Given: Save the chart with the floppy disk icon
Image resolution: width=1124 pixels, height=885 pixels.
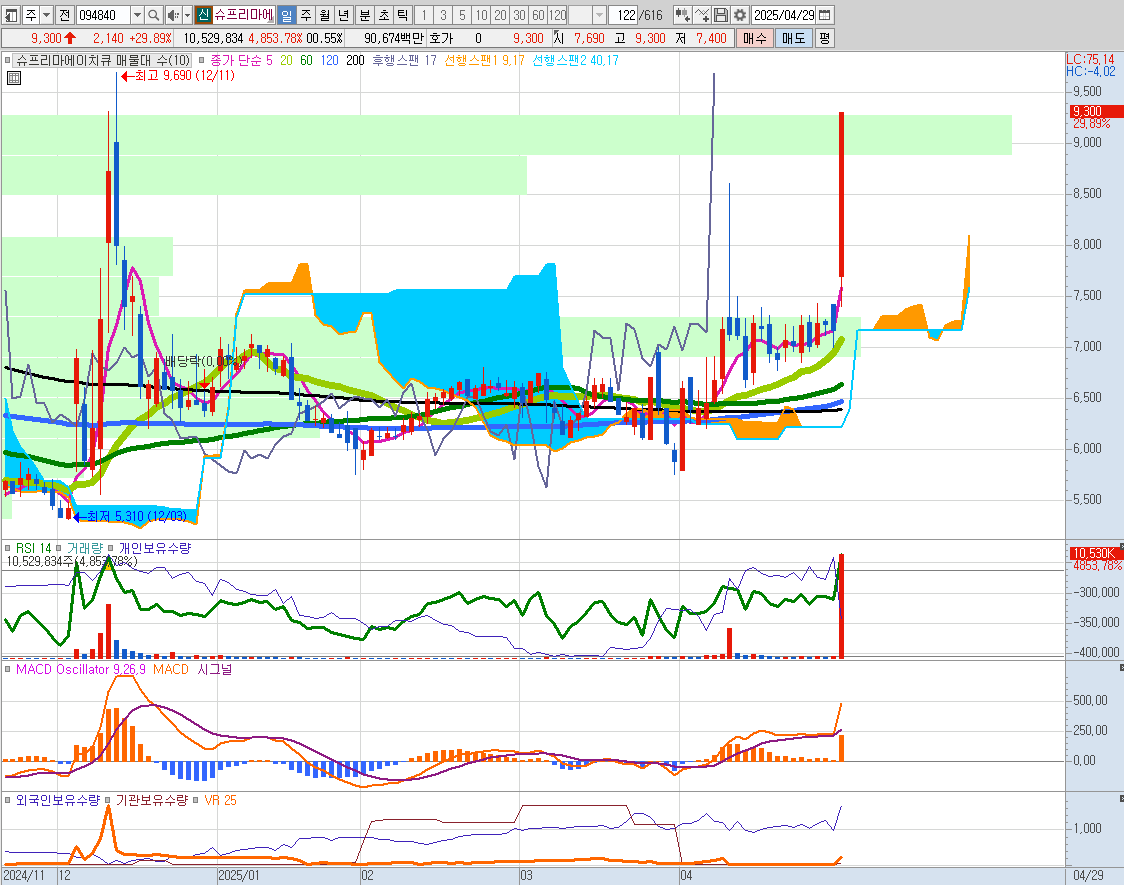Looking at the screenshot, I should pos(721,15).
